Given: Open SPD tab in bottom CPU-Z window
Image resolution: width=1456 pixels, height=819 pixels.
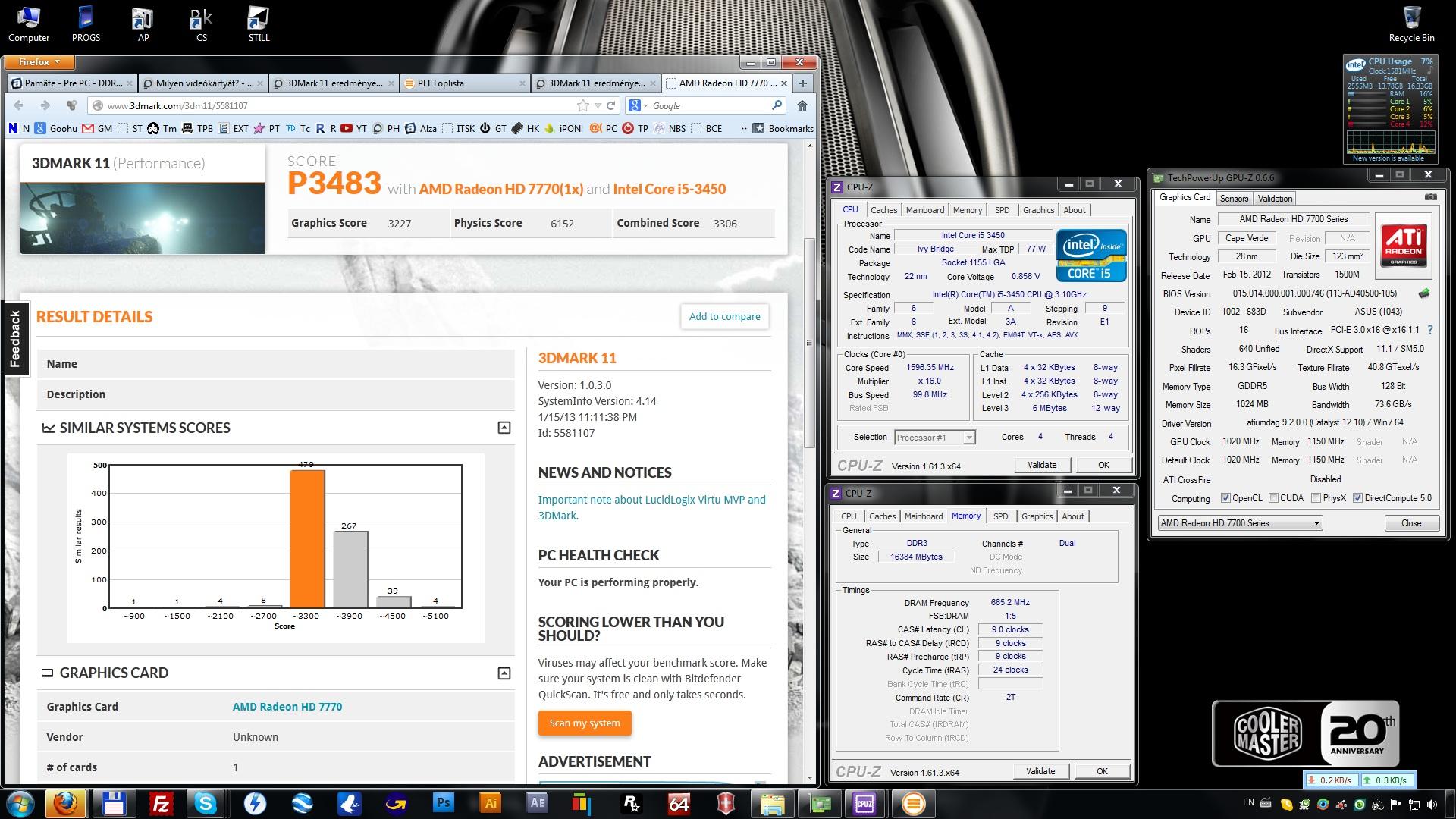Looking at the screenshot, I should (x=1001, y=516).
